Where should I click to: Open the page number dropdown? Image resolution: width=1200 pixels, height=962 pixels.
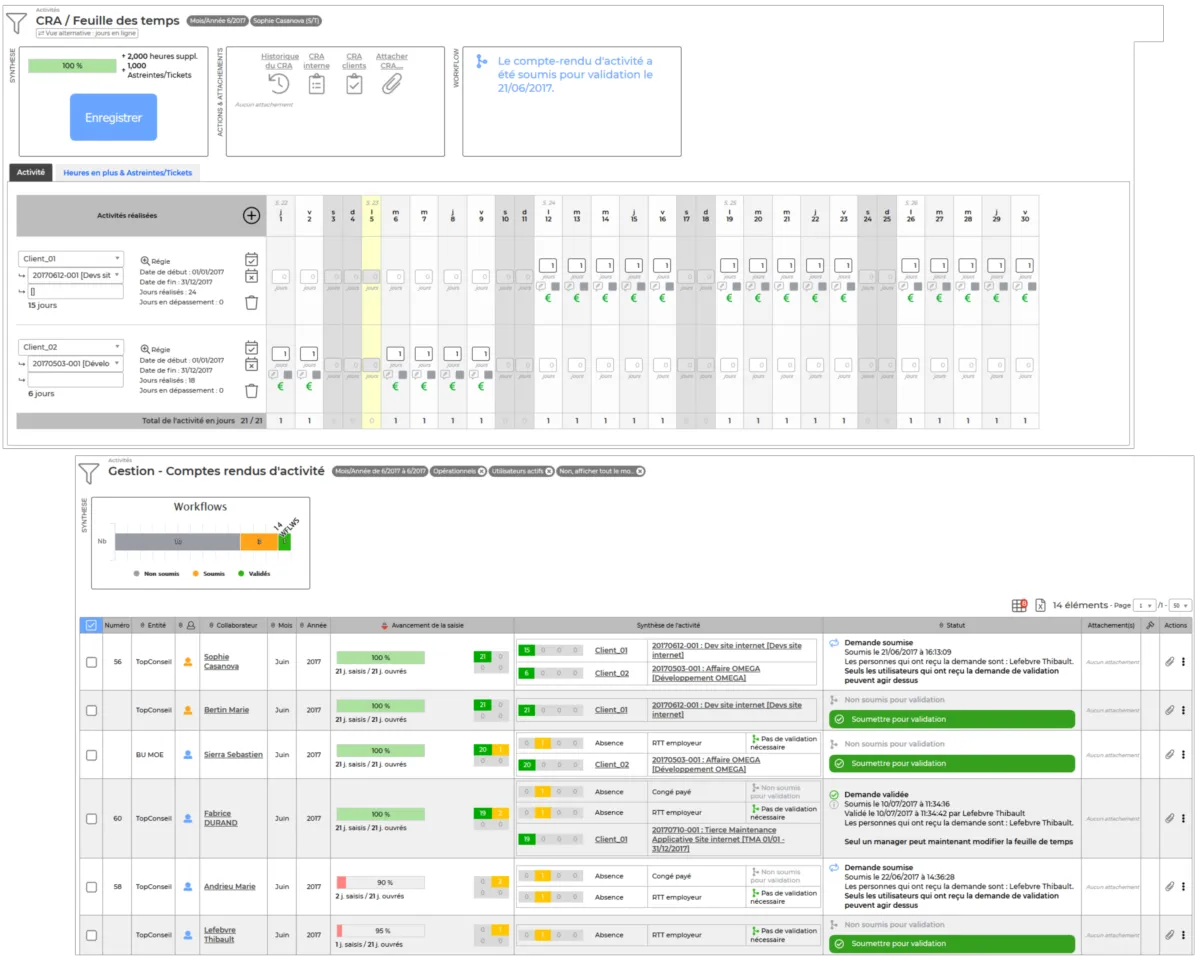[x=1145, y=605]
